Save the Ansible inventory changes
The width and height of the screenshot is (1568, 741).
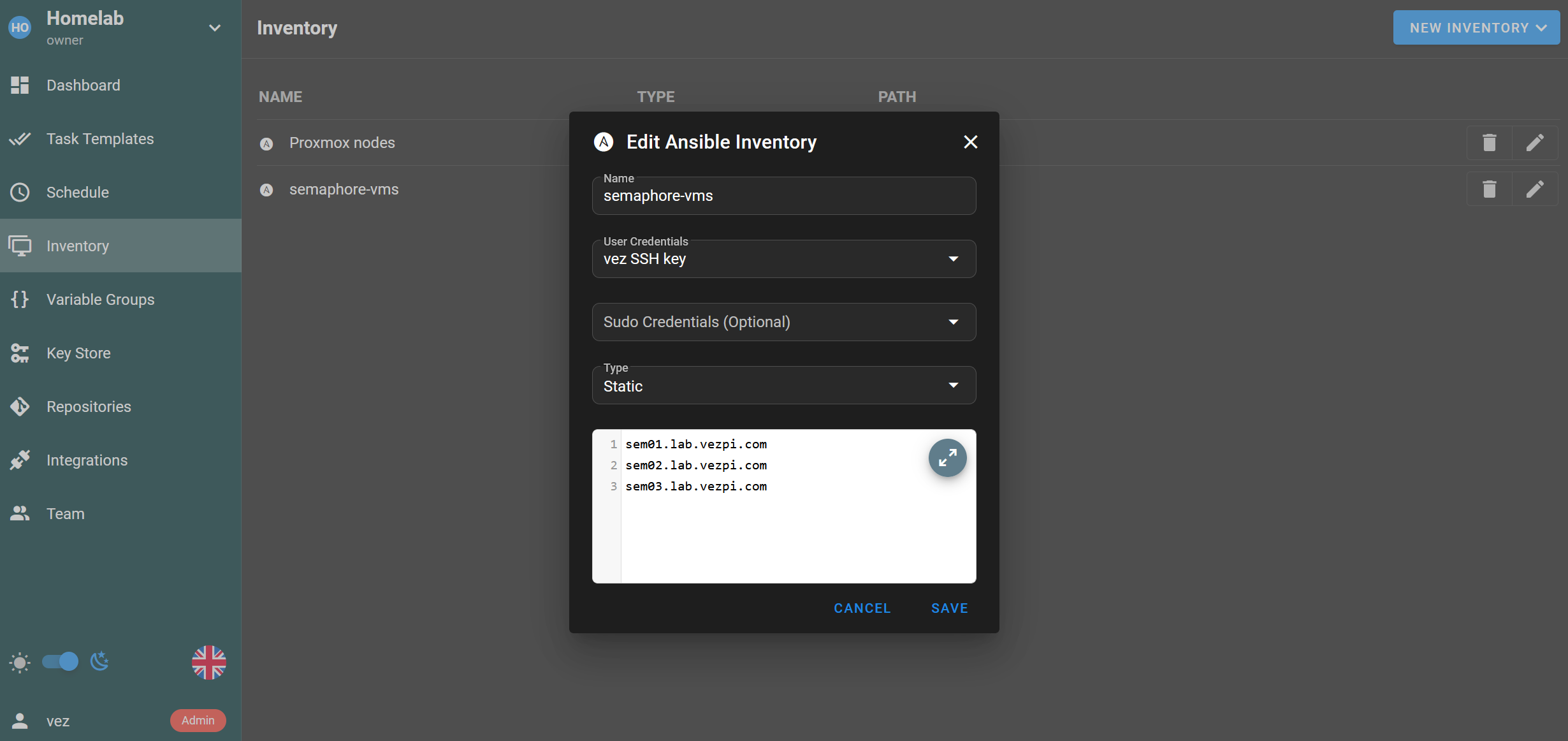949,608
